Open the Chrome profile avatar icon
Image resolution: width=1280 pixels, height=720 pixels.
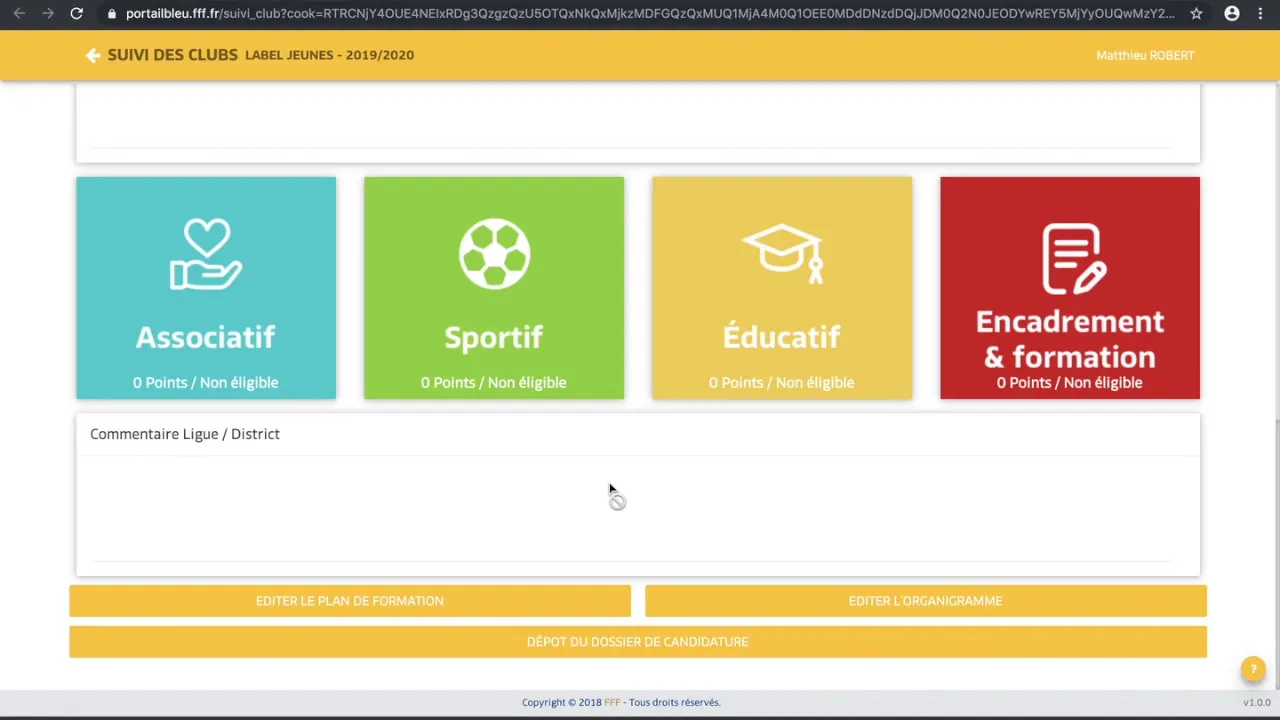pyautogui.click(x=1232, y=14)
